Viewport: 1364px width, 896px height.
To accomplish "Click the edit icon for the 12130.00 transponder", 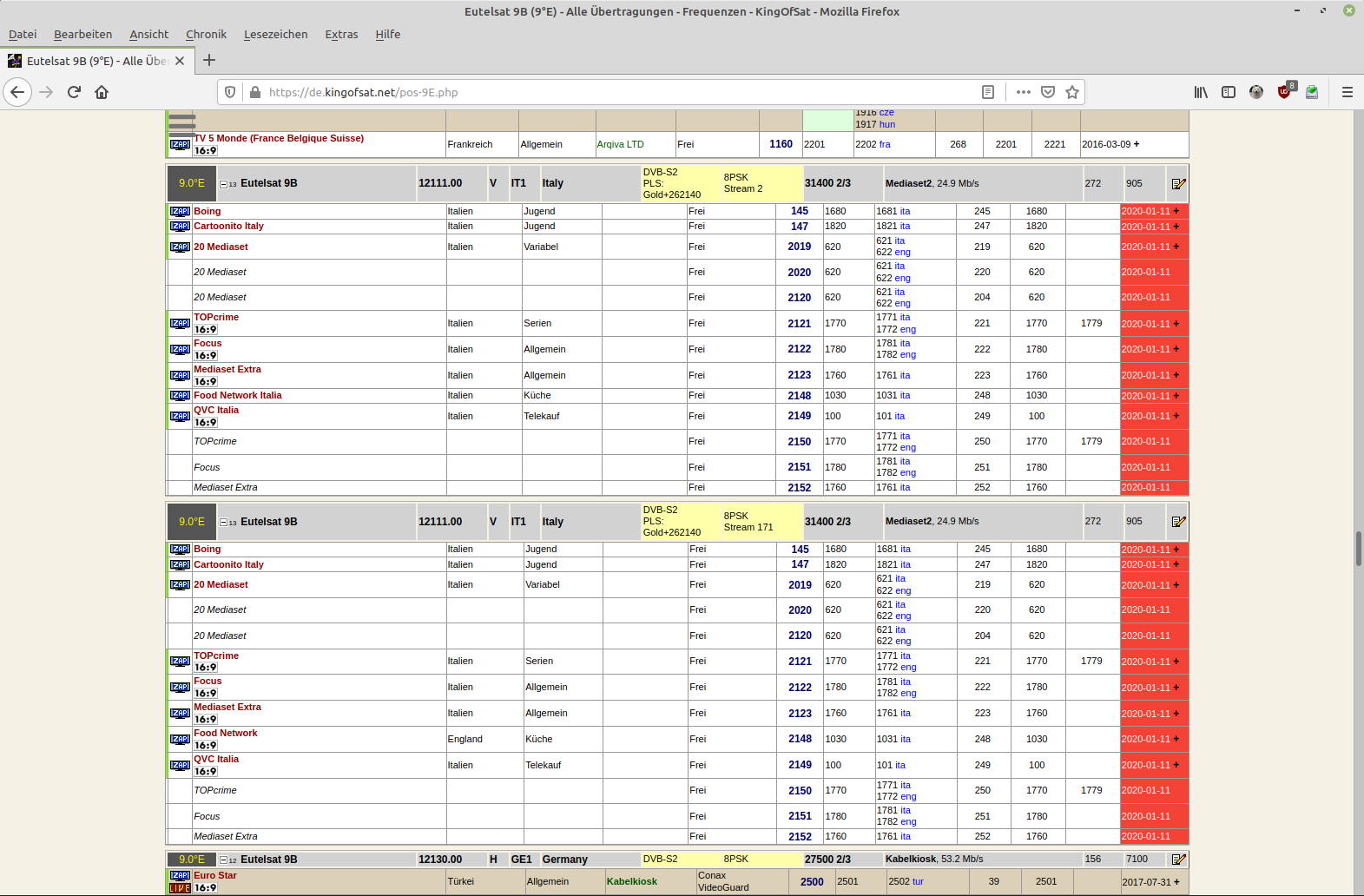I will coord(1178,860).
